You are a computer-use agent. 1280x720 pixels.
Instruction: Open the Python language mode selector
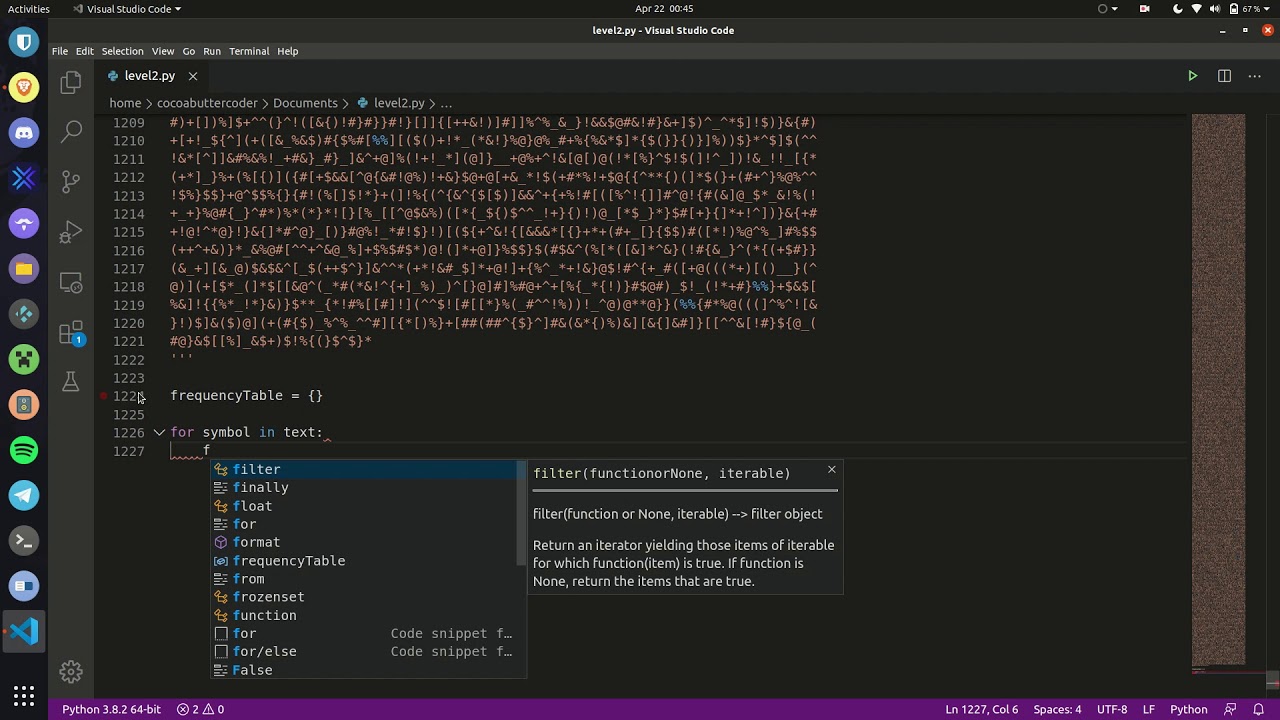click(1188, 709)
